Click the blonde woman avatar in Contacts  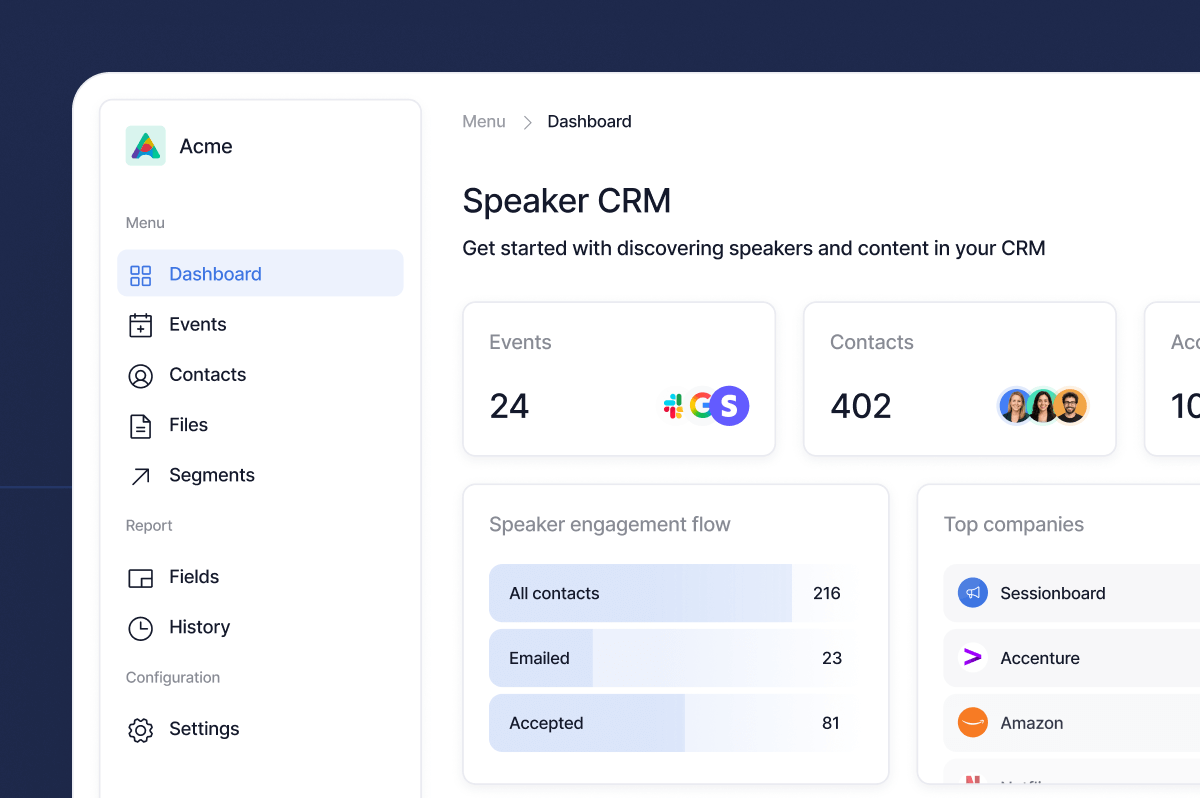click(x=1015, y=406)
